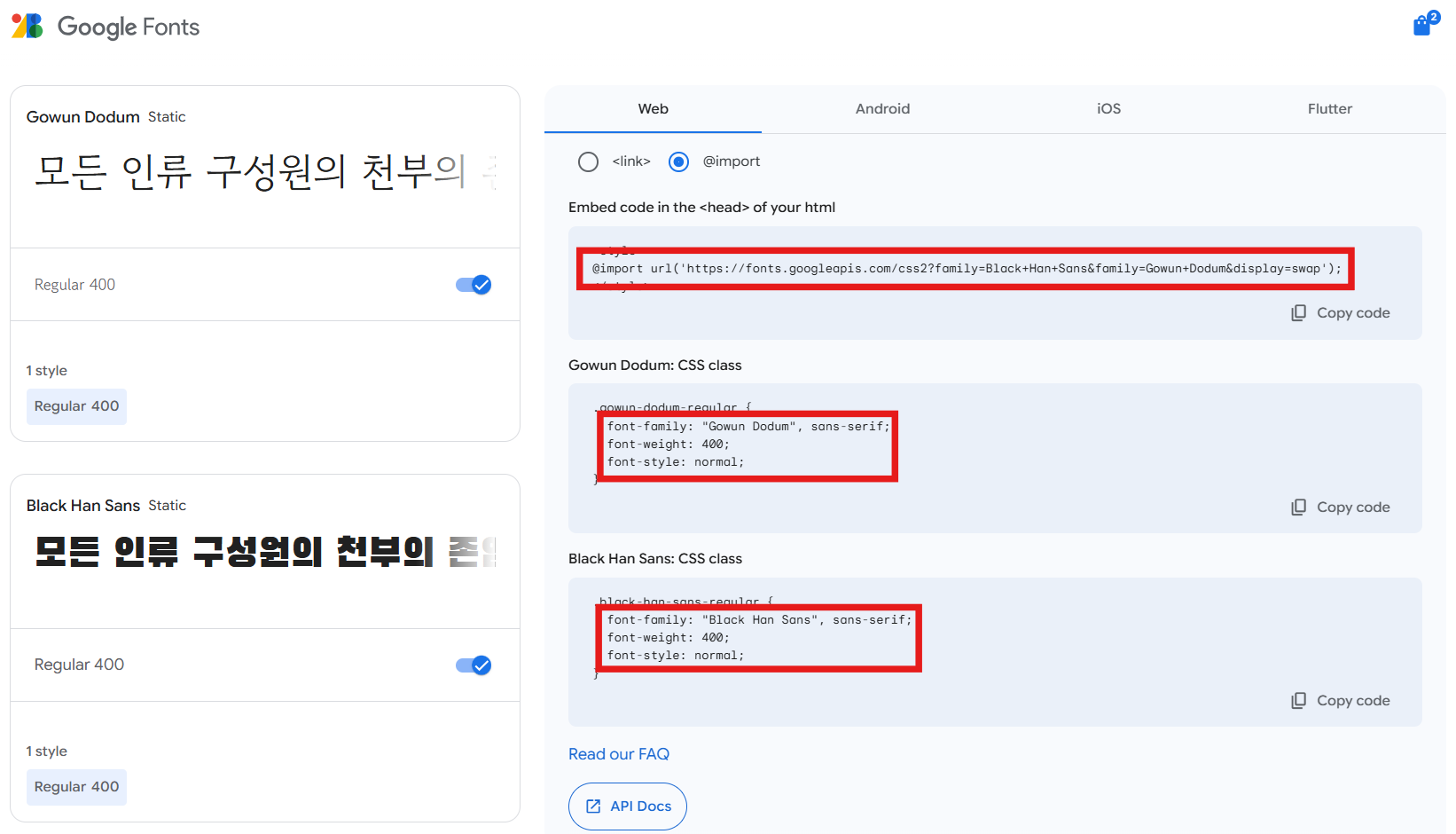Viewport: 1456px width, 834px height.
Task: Copy the Gowun Dodum CSS class code
Action: pyautogui.click(x=1341, y=507)
